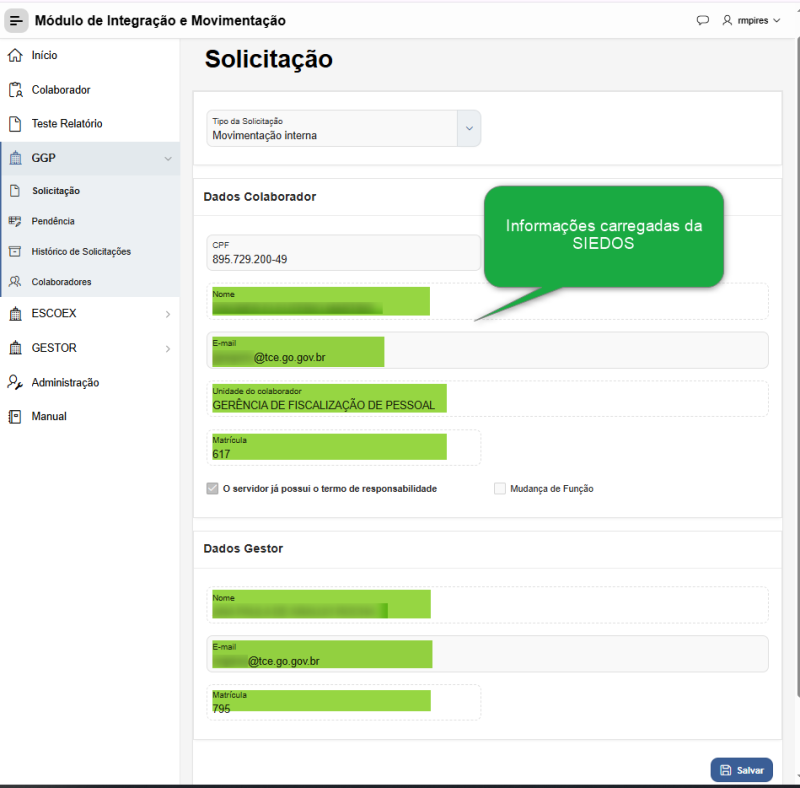
Task: Open the Manual book icon
Action: (x=15, y=416)
